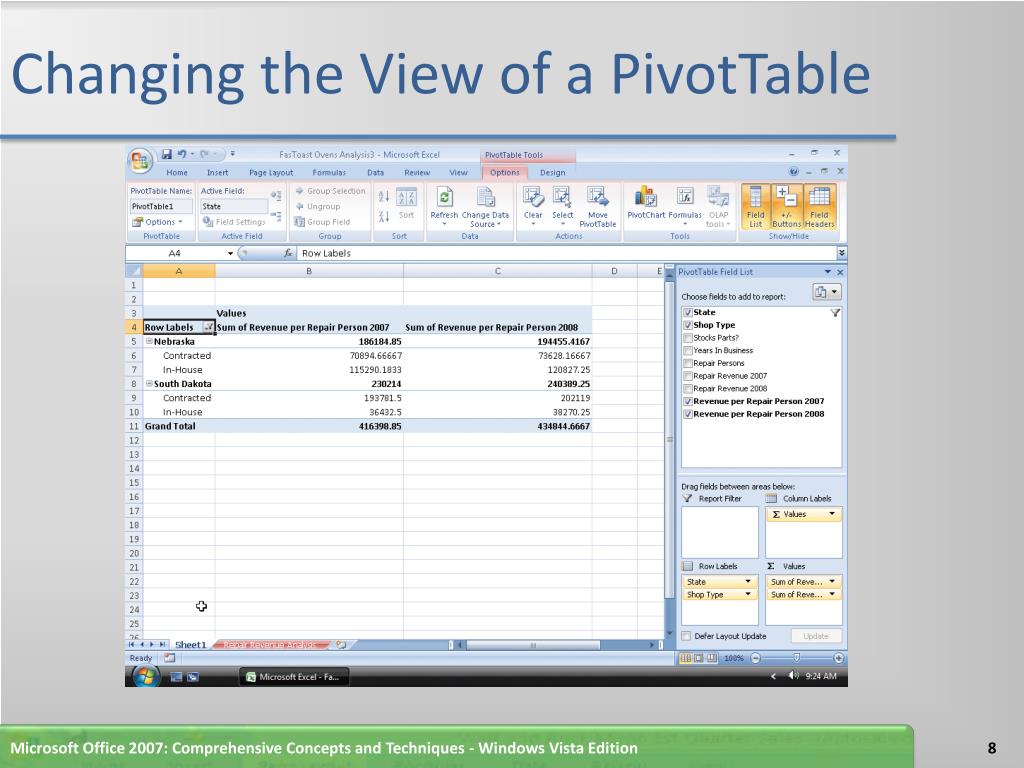The image size is (1024, 768).
Task: Save workbook via Quick Access Toolbar
Action: [x=167, y=154]
